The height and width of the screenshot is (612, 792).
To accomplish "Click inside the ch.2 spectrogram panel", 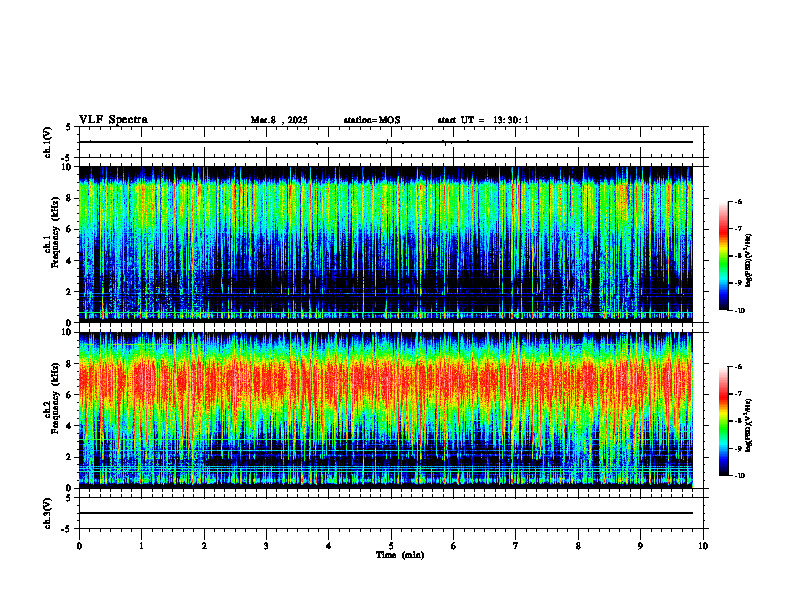I will (x=385, y=410).
